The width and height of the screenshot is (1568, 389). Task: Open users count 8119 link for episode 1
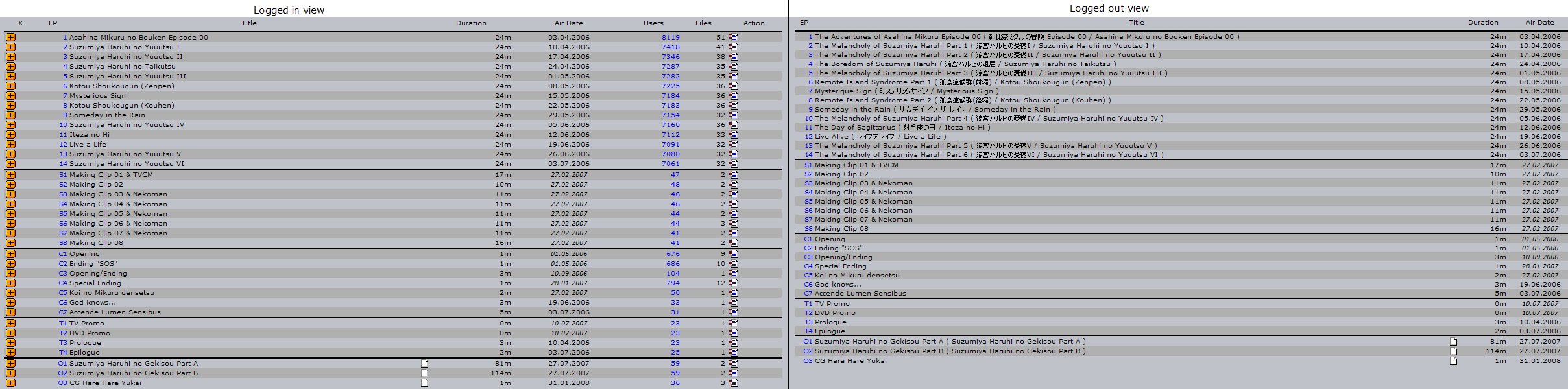670,38
